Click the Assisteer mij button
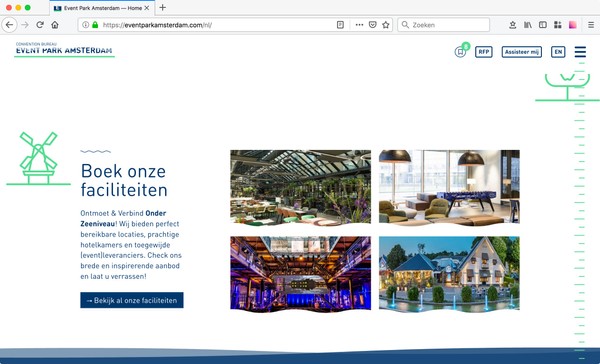Viewport: 600px width, 364px height. (x=522, y=52)
